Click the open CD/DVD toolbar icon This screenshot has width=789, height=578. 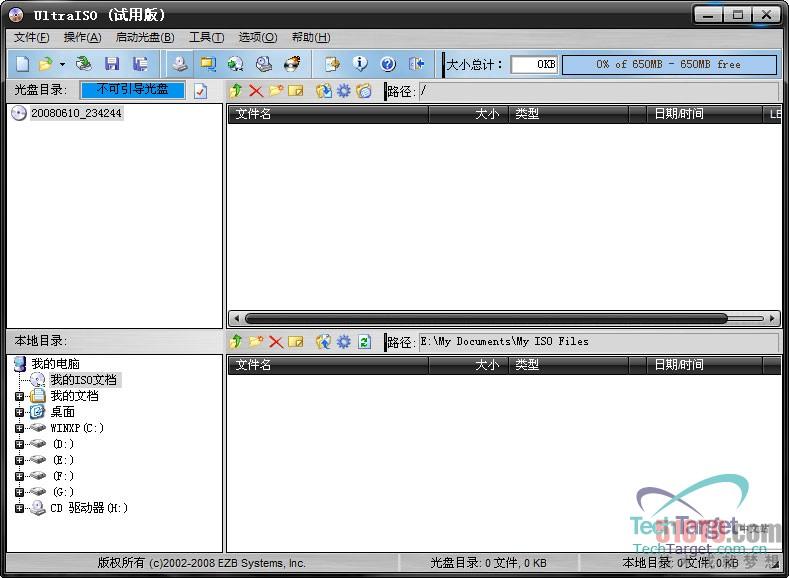coord(84,64)
